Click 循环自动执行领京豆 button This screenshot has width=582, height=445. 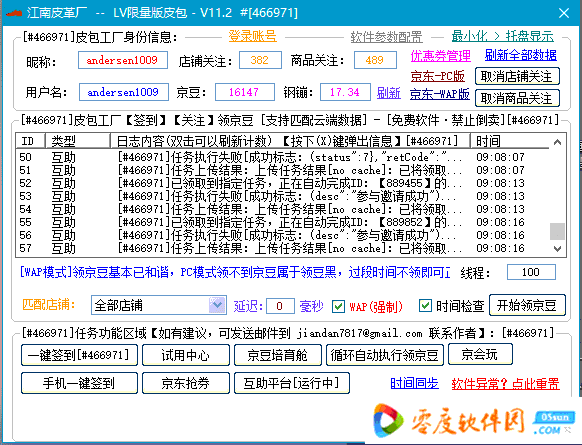[x=385, y=355]
